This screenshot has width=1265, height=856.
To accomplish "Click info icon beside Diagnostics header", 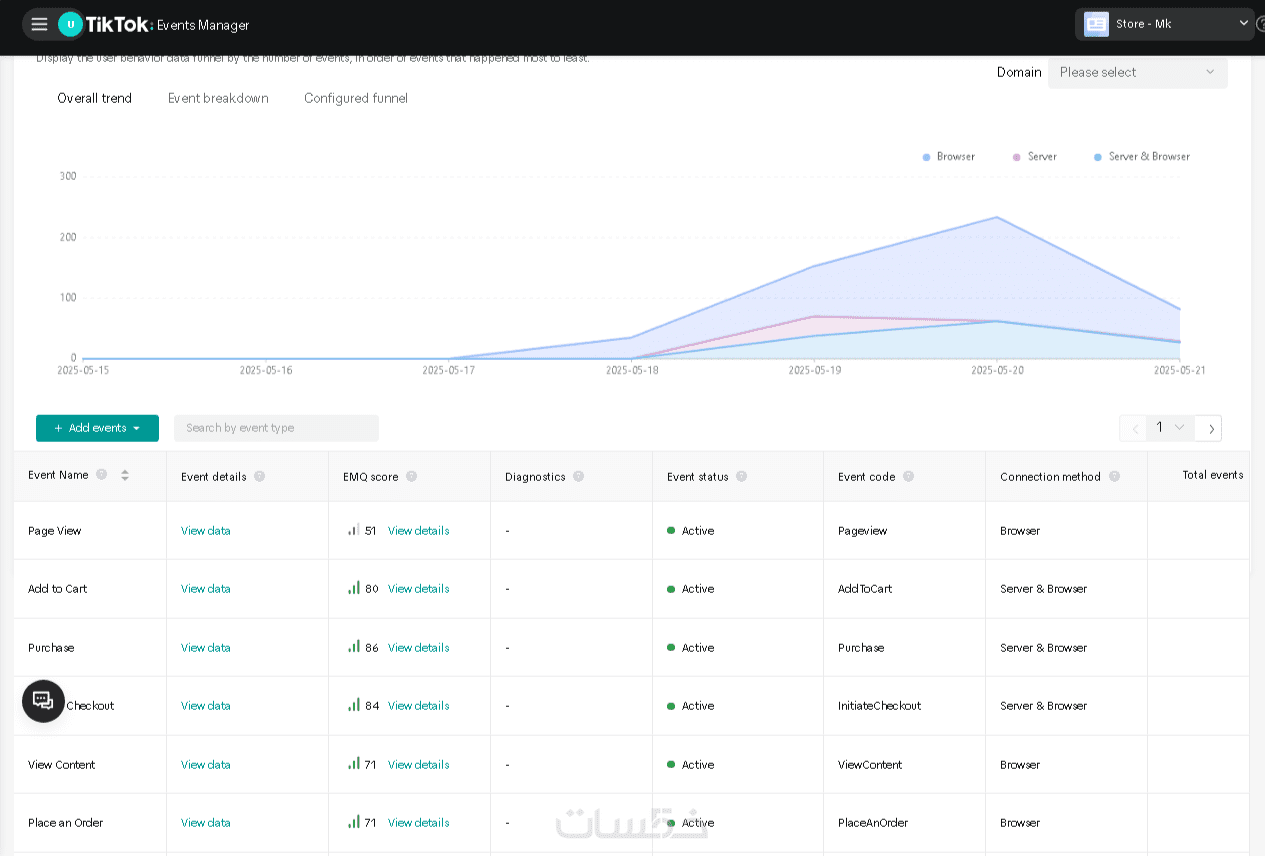I will (x=578, y=477).
